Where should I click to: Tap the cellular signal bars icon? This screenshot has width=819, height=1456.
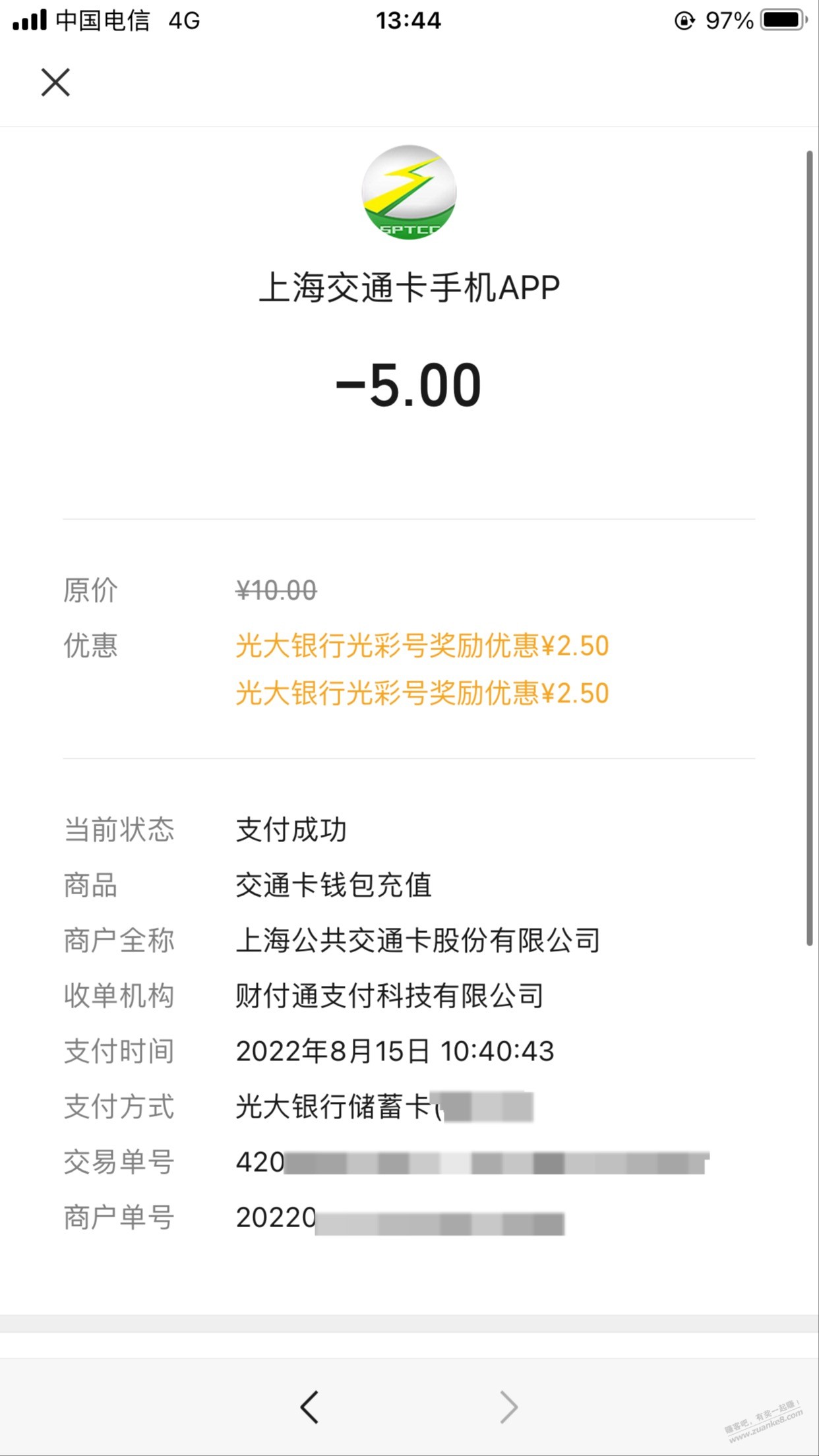click(30, 20)
